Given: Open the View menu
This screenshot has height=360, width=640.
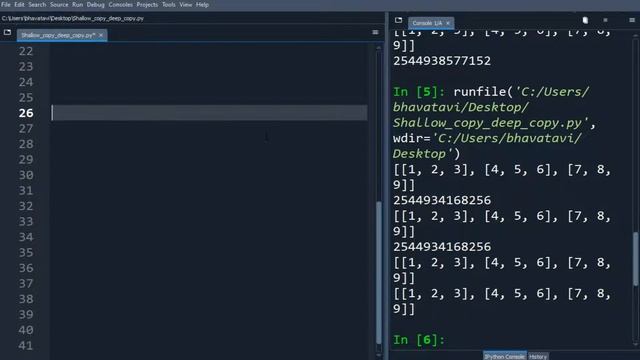Looking at the screenshot, I should (186, 4).
